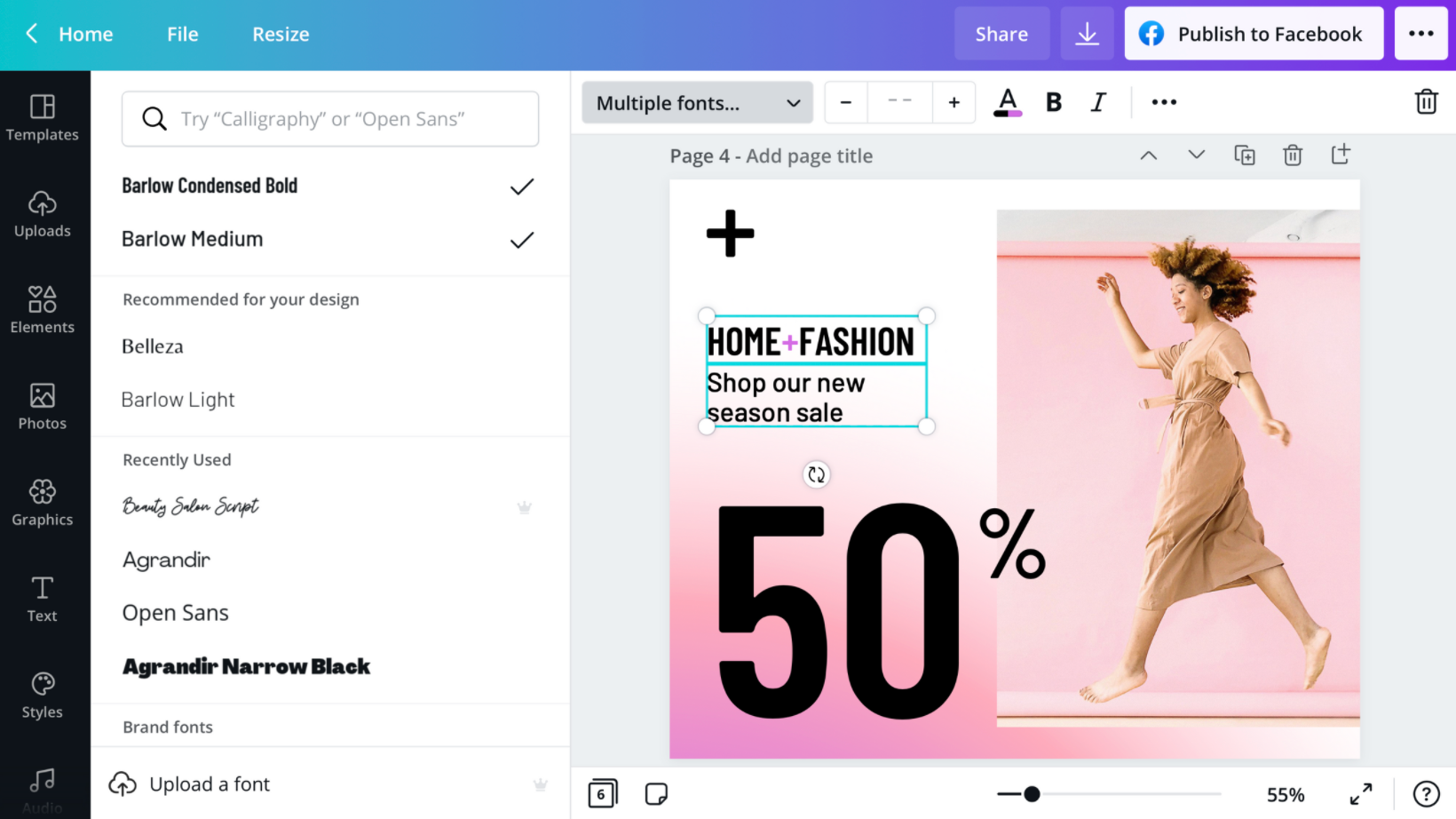Image resolution: width=1456 pixels, height=819 pixels.
Task: Click the duplicate page icon
Action: click(1245, 155)
